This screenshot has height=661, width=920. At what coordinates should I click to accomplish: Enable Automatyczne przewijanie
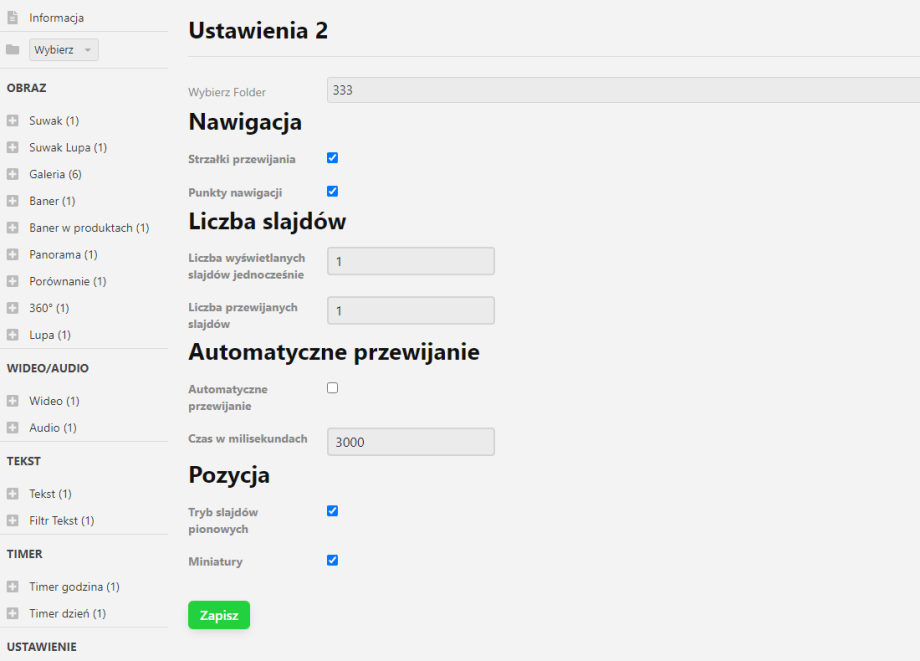[x=332, y=387]
